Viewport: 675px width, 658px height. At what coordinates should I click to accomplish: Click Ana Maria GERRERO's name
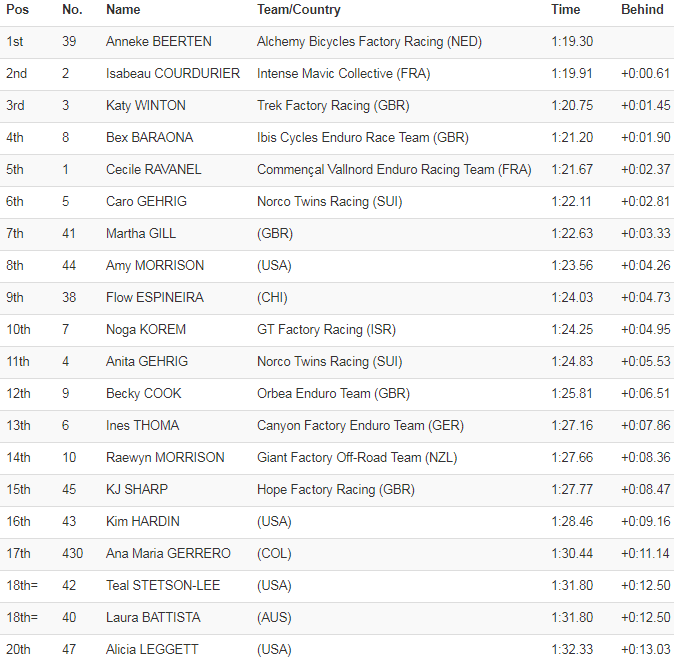pos(168,553)
